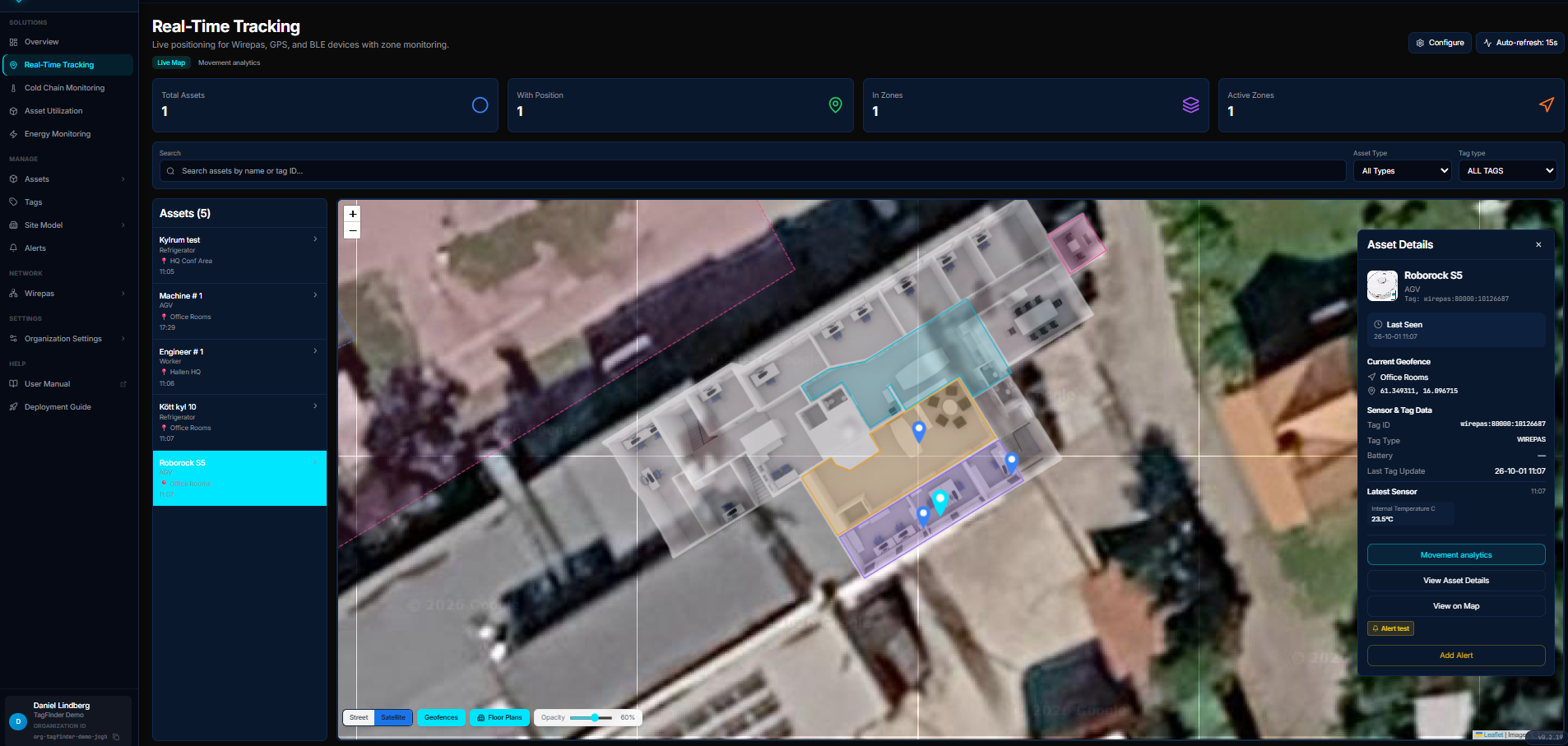Image resolution: width=1568 pixels, height=746 pixels.
Task: Click the selected cyan asset marker on map
Action: point(939,502)
